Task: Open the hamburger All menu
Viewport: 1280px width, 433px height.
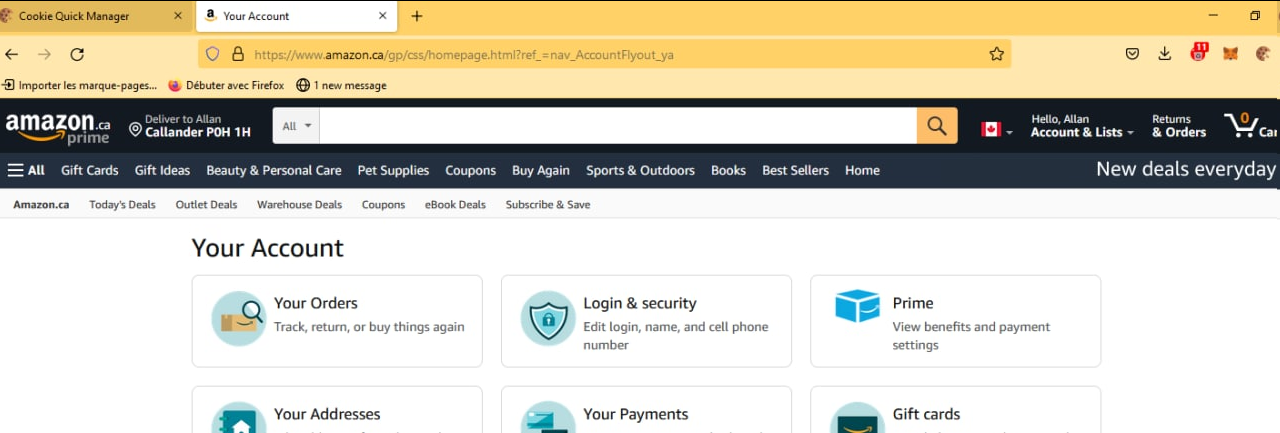Action: (26, 170)
